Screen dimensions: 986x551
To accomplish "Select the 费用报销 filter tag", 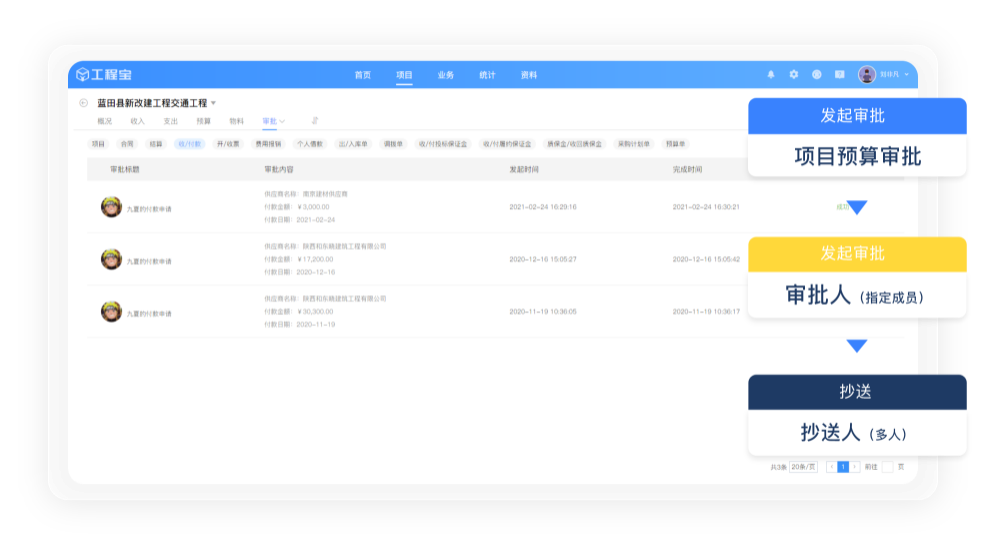I will pos(268,144).
